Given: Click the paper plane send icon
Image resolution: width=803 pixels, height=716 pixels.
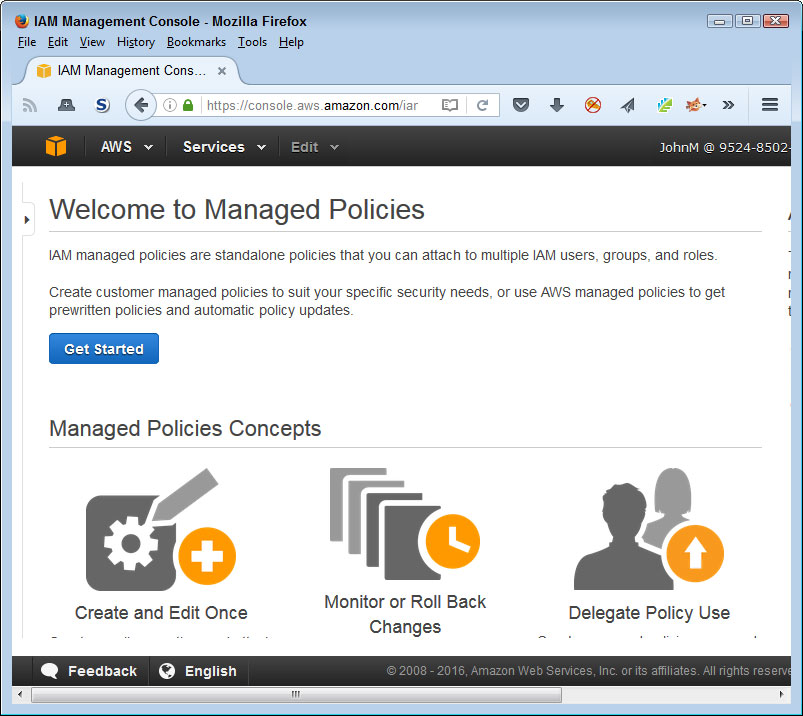Looking at the screenshot, I should (x=628, y=105).
